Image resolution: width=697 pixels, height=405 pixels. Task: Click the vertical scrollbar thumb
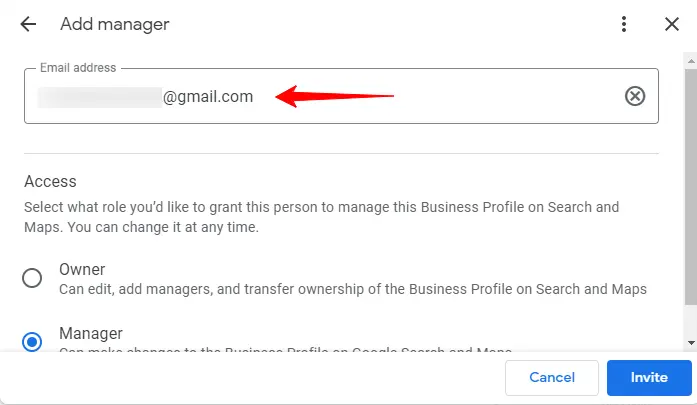pyautogui.click(x=690, y=180)
